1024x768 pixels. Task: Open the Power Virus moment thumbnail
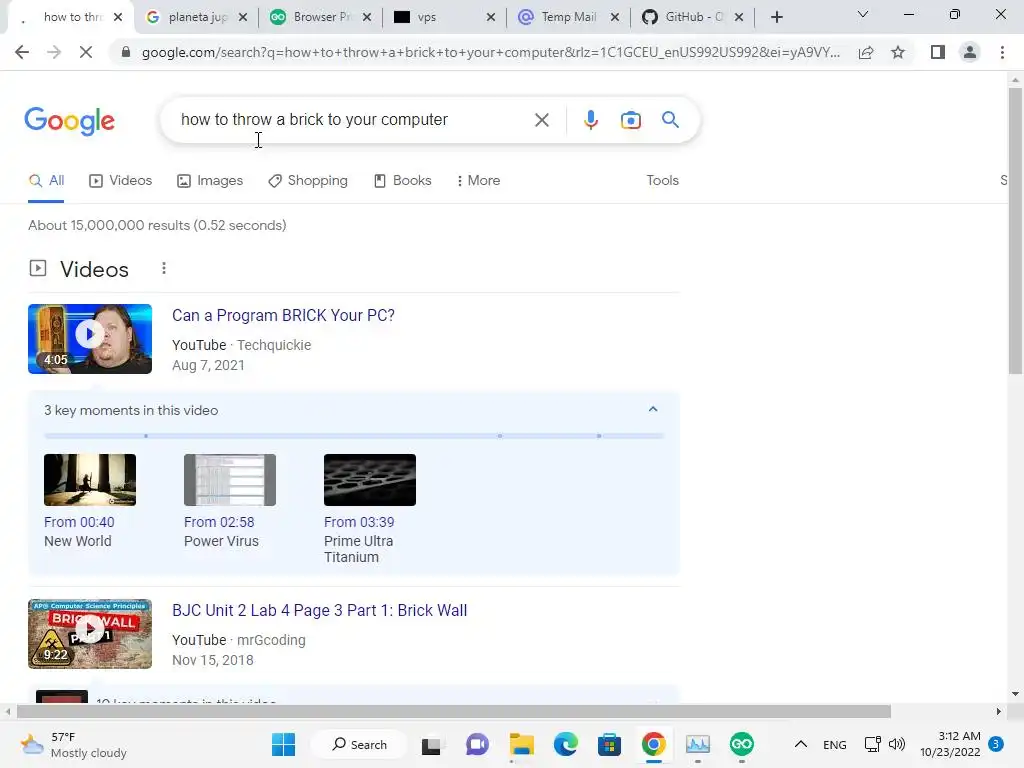[x=230, y=480]
